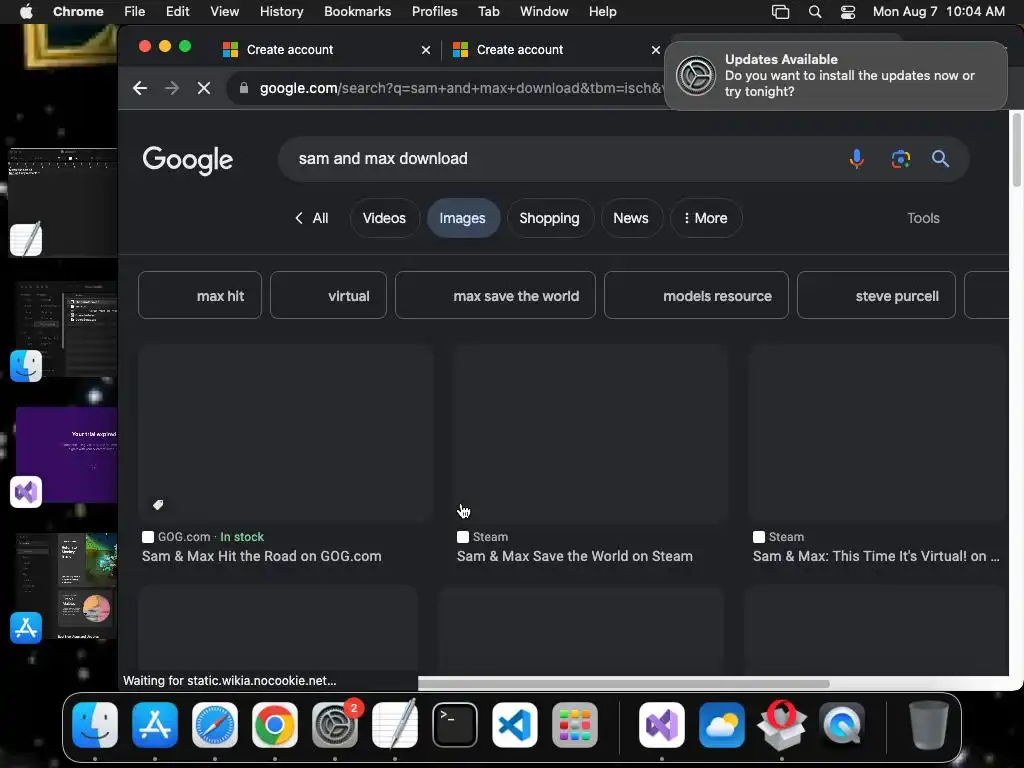Screen dimensions: 1024x768
Task: Select the Stage Manager TextEdit window thumbnail
Action: (x=62, y=201)
